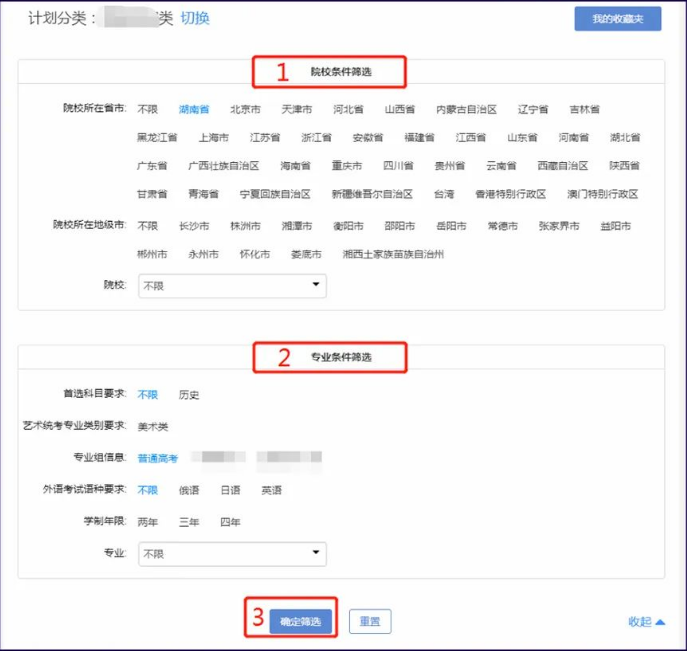Click the 确定筛选 button
Viewport: 687px width, 651px height.
[300, 622]
